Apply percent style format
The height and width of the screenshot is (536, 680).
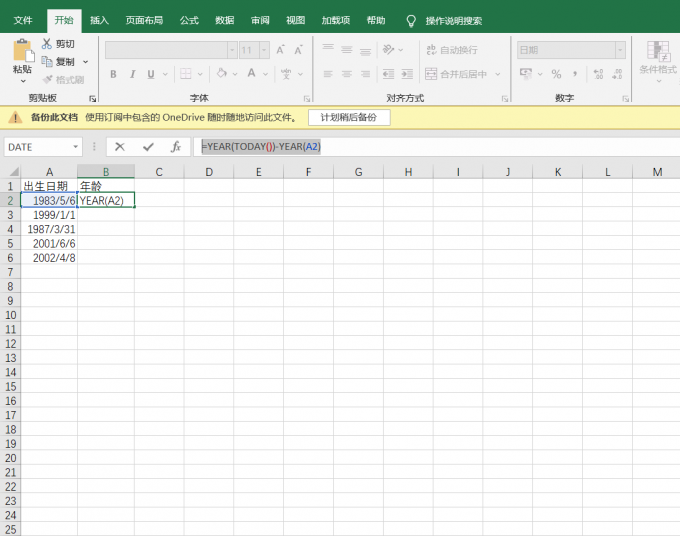(x=556, y=74)
